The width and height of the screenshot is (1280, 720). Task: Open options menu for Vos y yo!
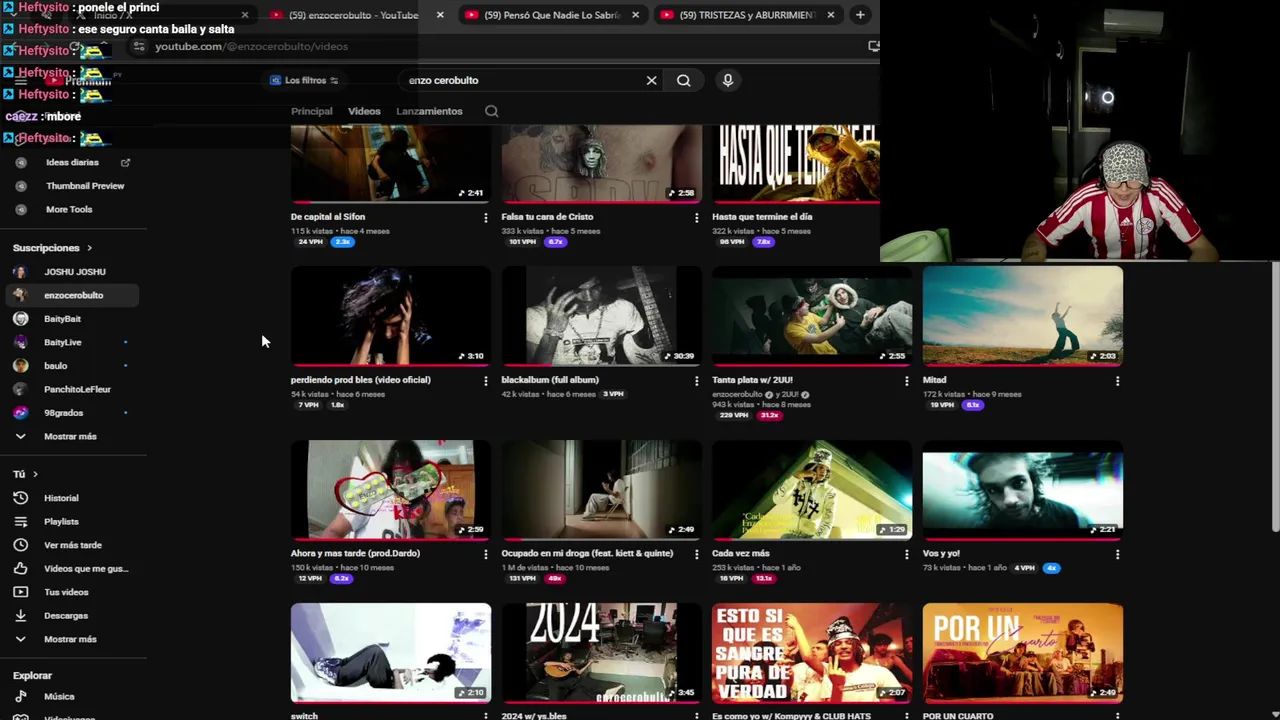tap(1118, 554)
